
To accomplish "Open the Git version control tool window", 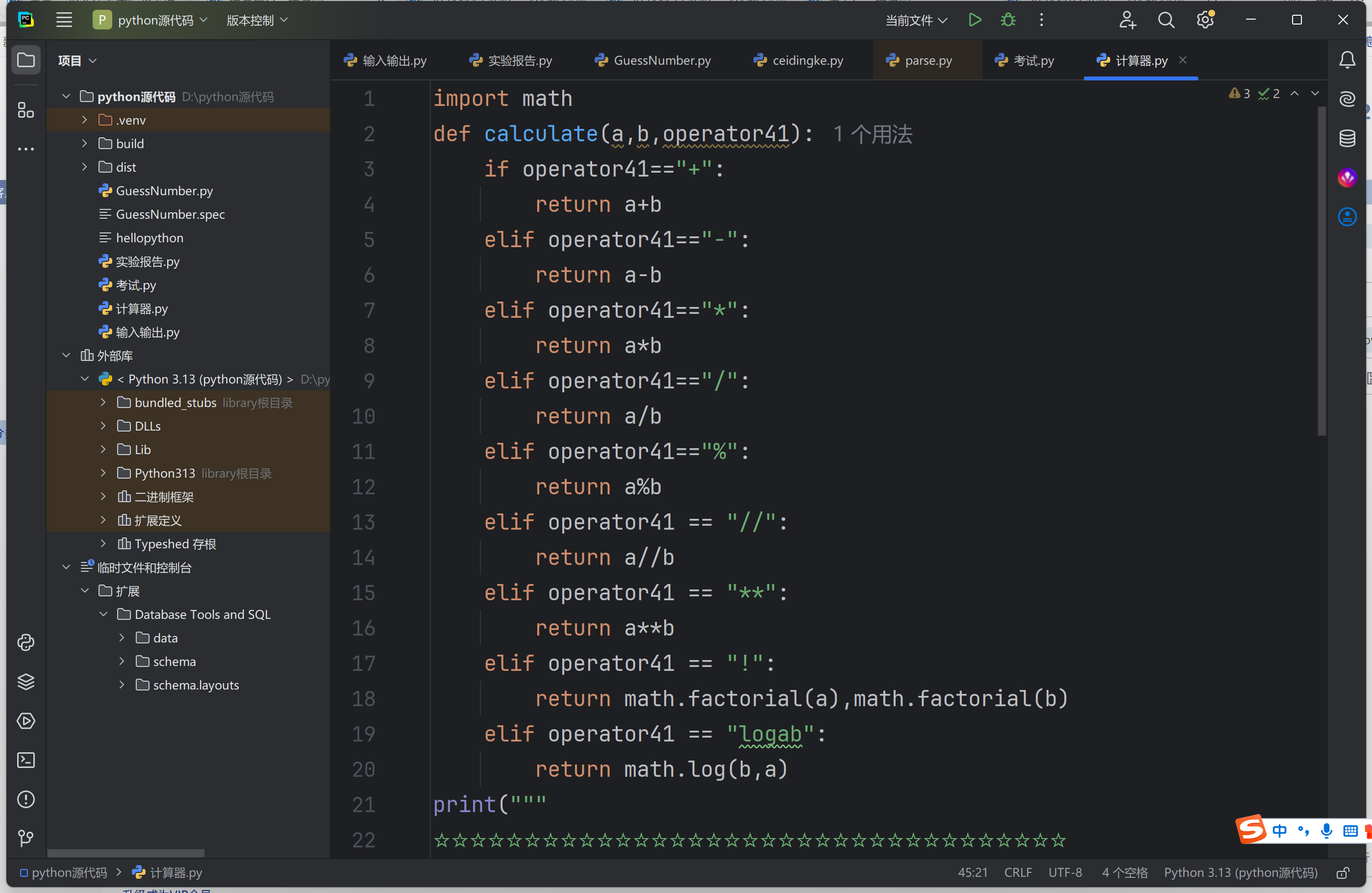I will (26, 838).
